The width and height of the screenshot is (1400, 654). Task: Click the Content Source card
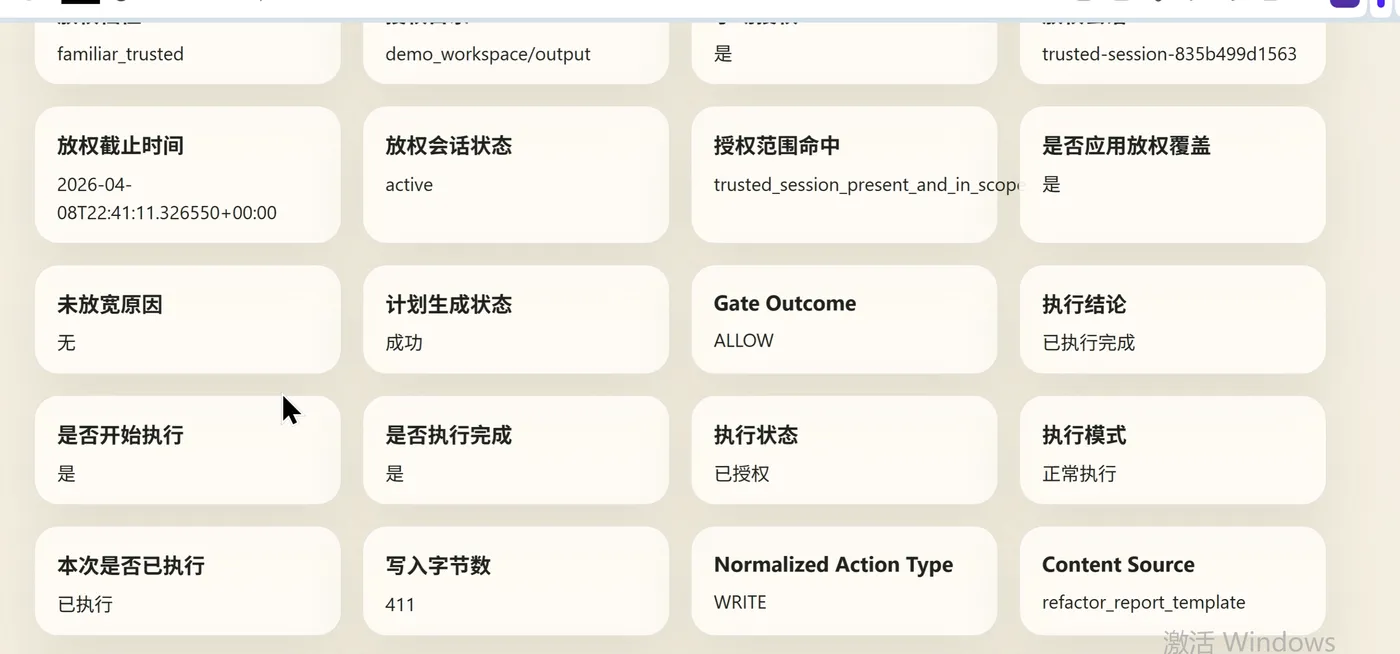(x=1172, y=581)
